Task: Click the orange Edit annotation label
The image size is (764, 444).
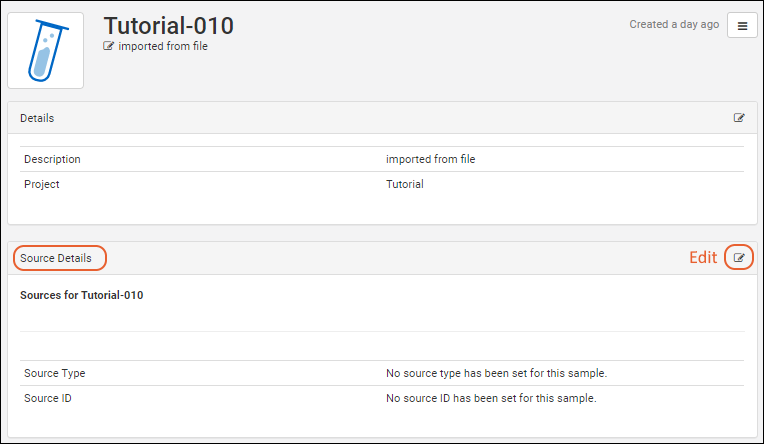Action: 703,258
